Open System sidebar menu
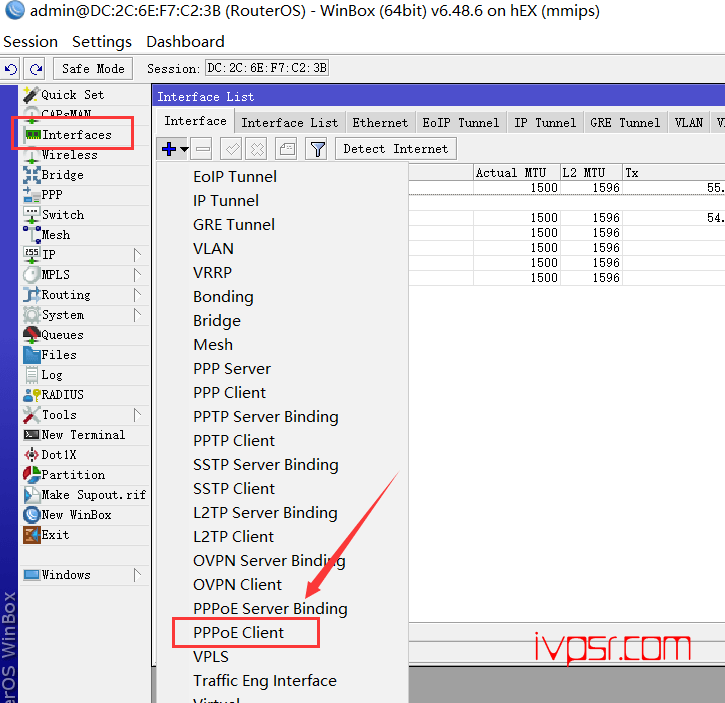The height and width of the screenshot is (703, 725). tap(86, 314)
